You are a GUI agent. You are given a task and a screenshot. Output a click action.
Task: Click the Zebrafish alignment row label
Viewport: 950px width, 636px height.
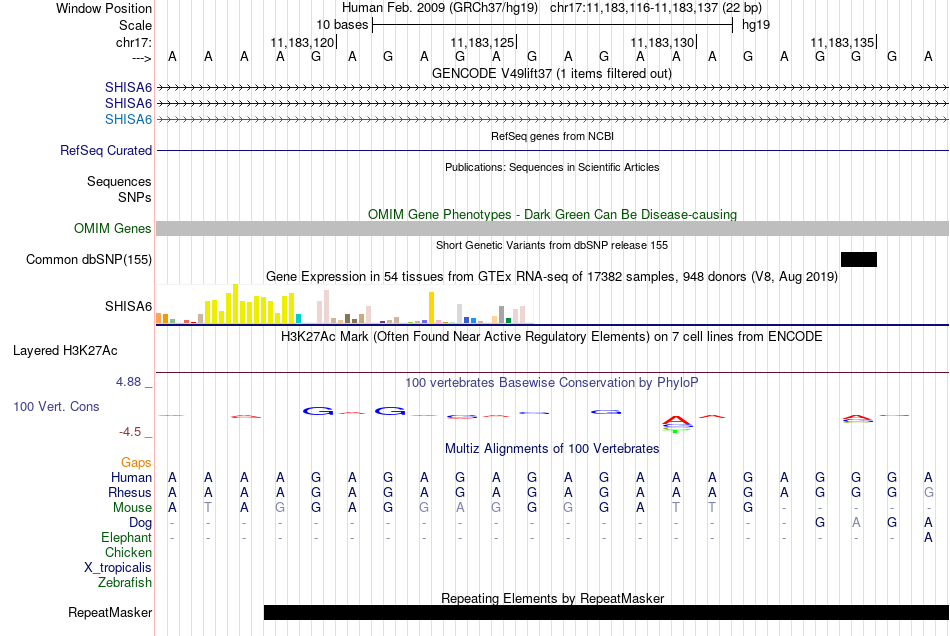pos(125,583)
